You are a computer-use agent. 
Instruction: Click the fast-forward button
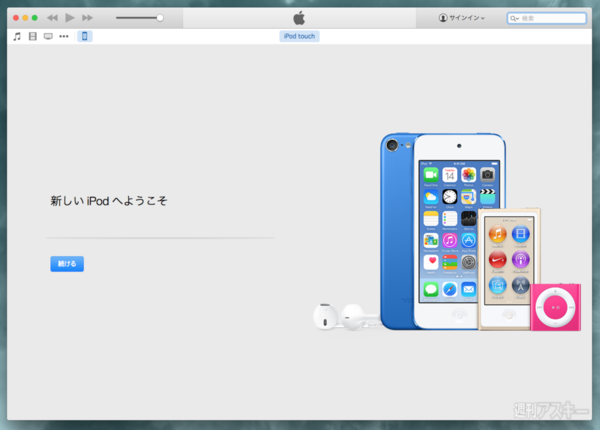point(87,18)
